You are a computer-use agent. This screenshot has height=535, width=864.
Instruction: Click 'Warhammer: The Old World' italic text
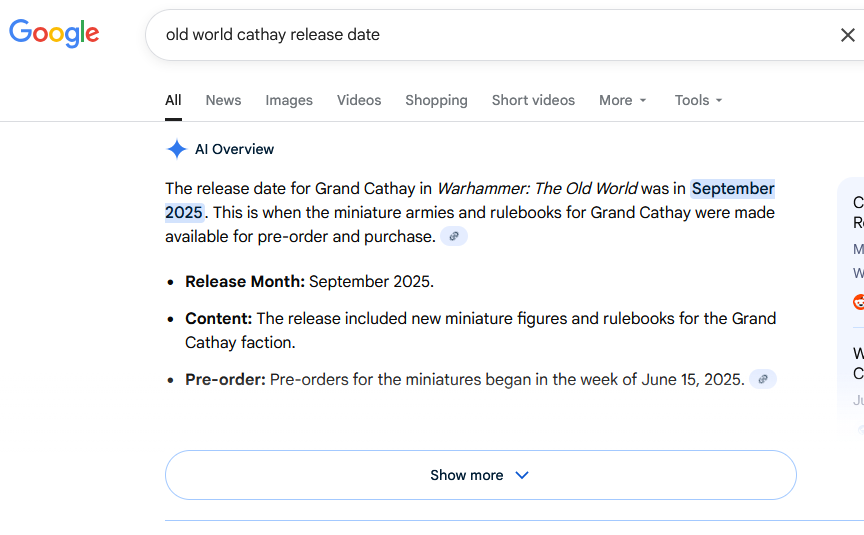pos(537,188)
